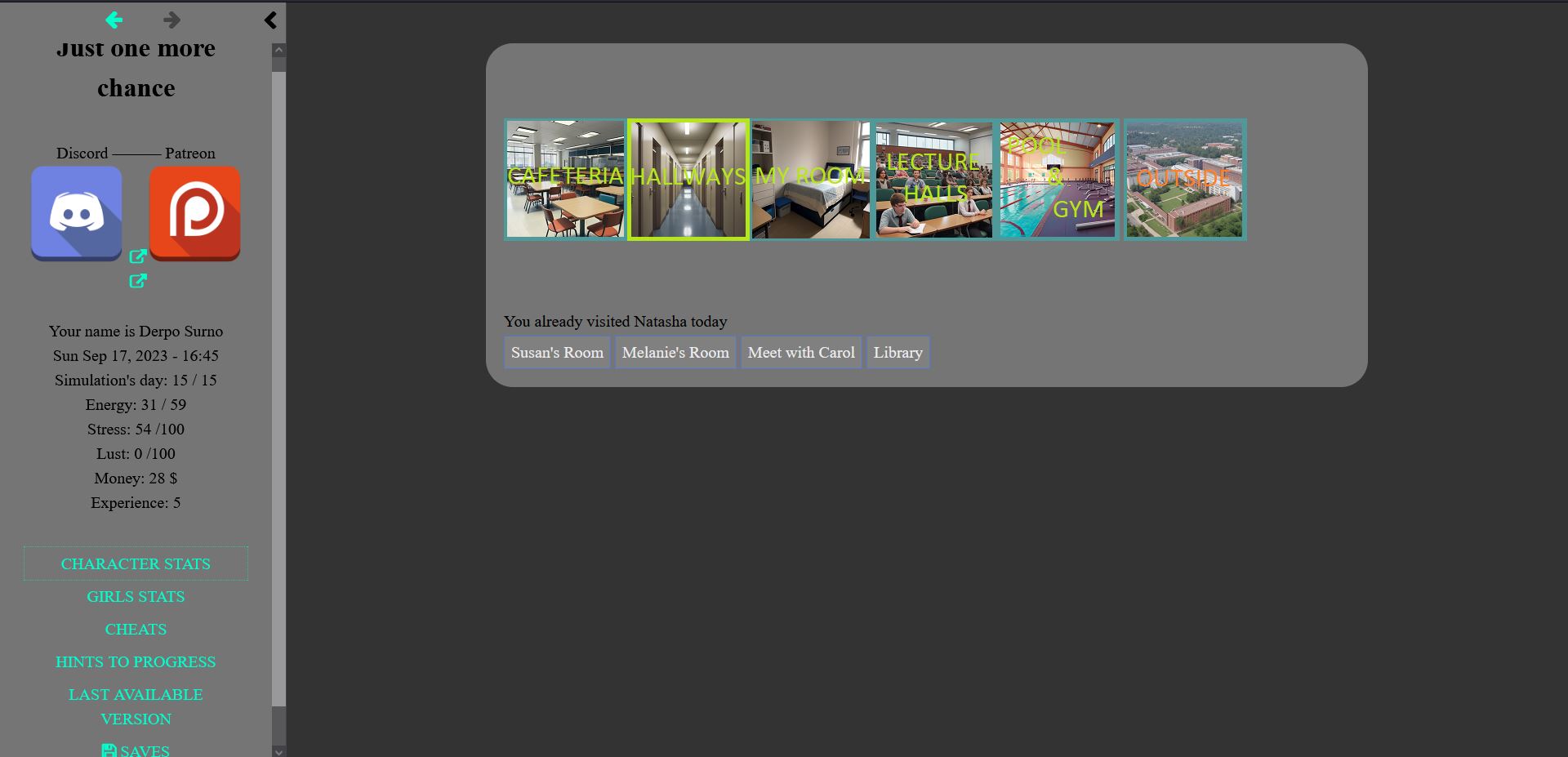Go to Pool & Gym location
Screen dimensions: 1568x757
pos(1058,180)
